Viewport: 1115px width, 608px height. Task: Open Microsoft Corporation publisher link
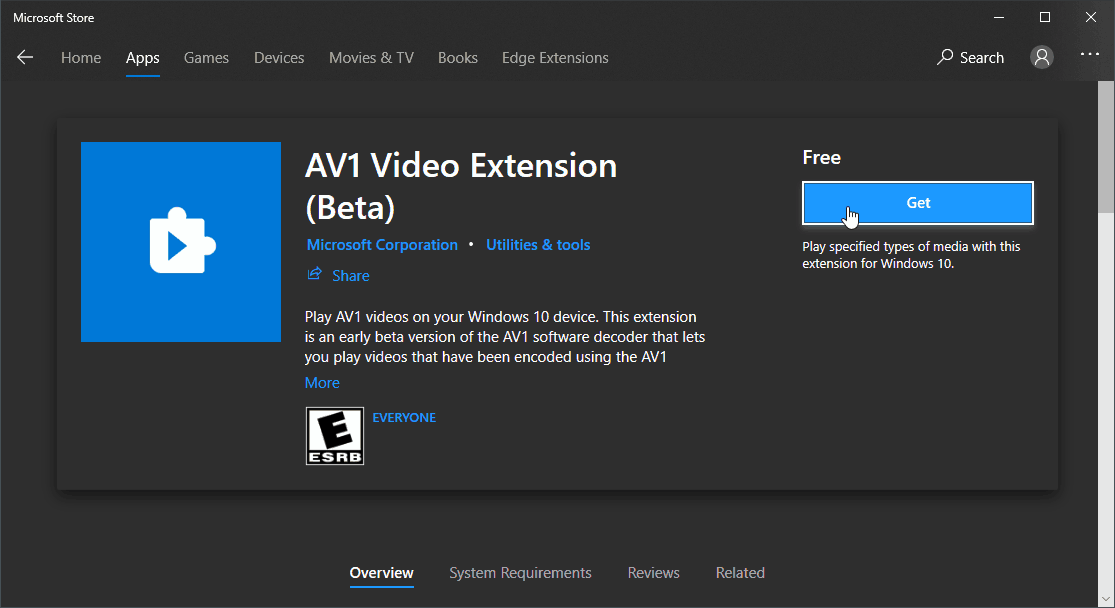[x=382, y=245]
